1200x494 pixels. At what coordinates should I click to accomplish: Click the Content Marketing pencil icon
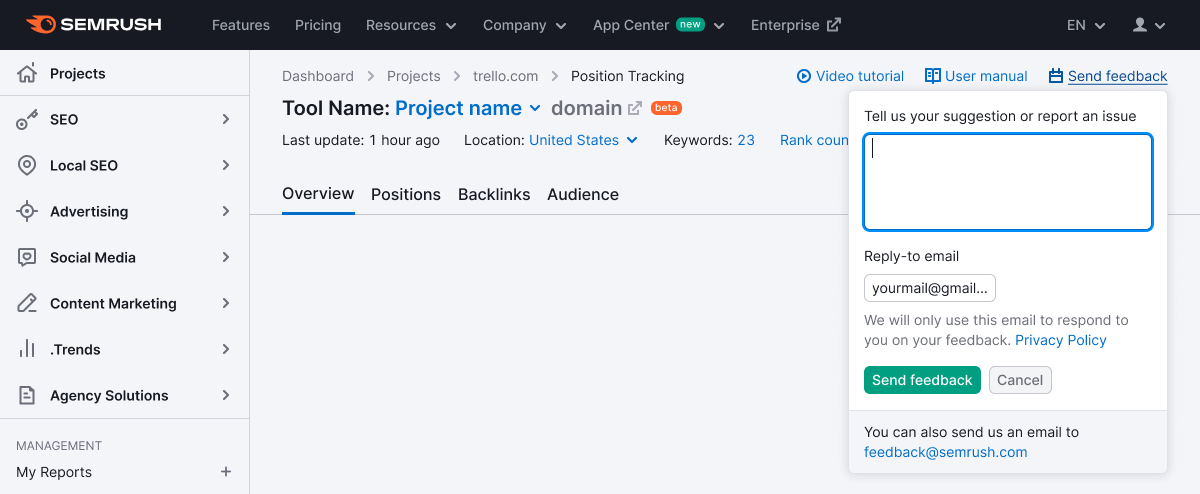tap(27, 304)
